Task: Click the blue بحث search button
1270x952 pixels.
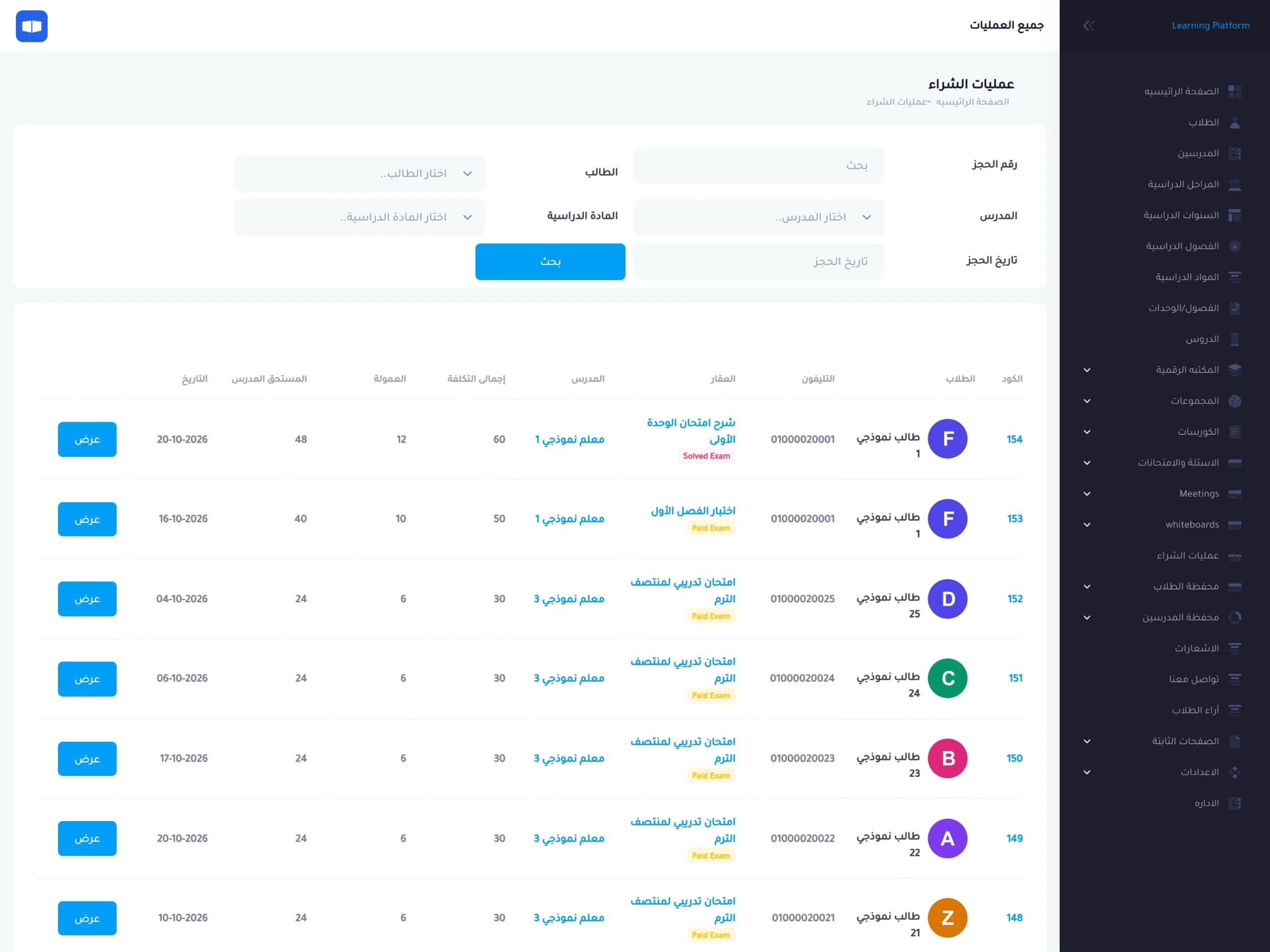Action: [x=550, y=262]
